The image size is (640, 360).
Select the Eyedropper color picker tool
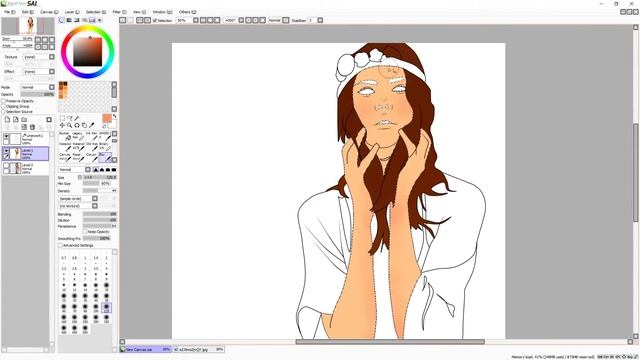91,125
